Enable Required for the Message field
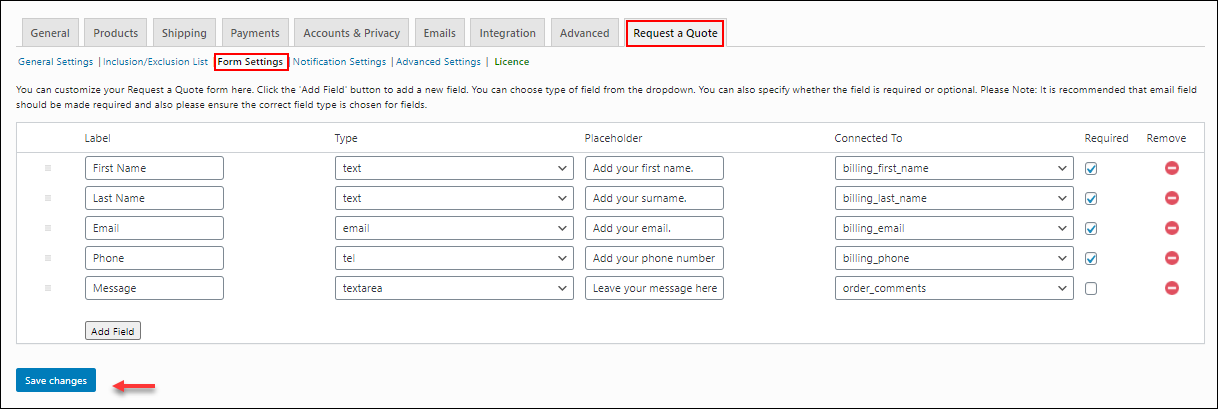Viewport: 1218px width, 409px height. click(x=1091, y=289)
